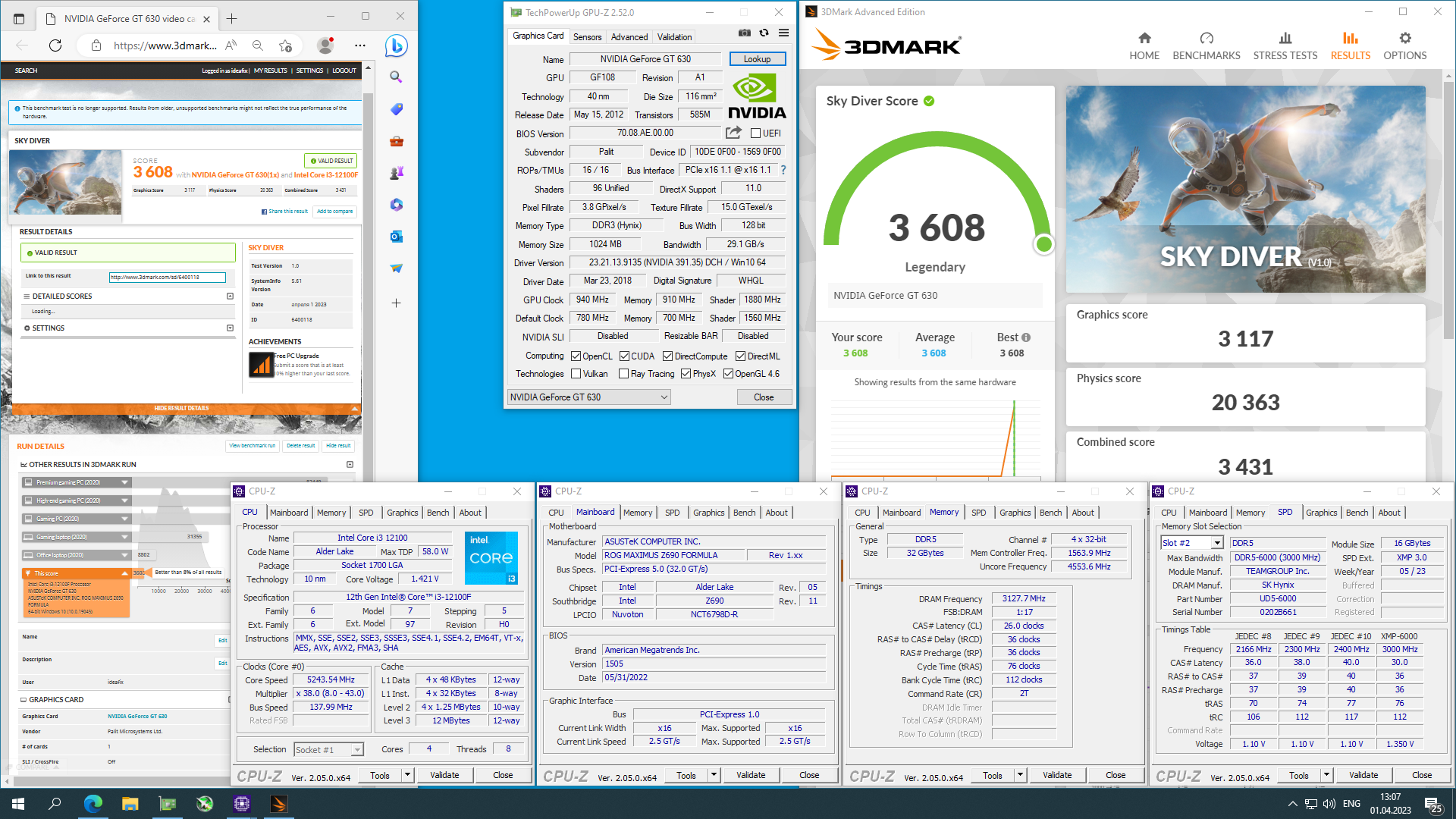
Task: Open the Bing chat sidebar button
Action: [x=396, y=45]
